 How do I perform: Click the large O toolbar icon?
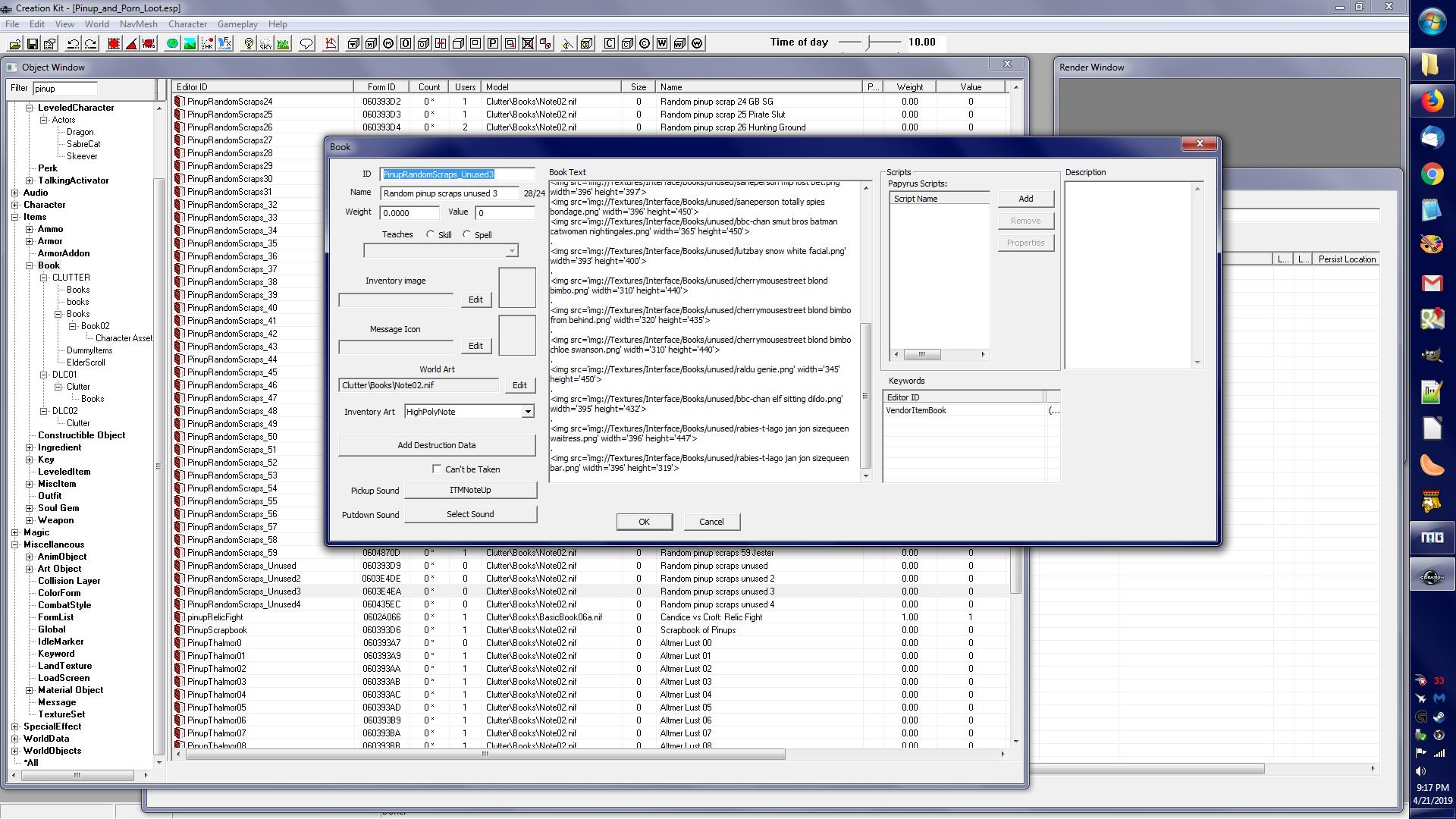(406, 43)
